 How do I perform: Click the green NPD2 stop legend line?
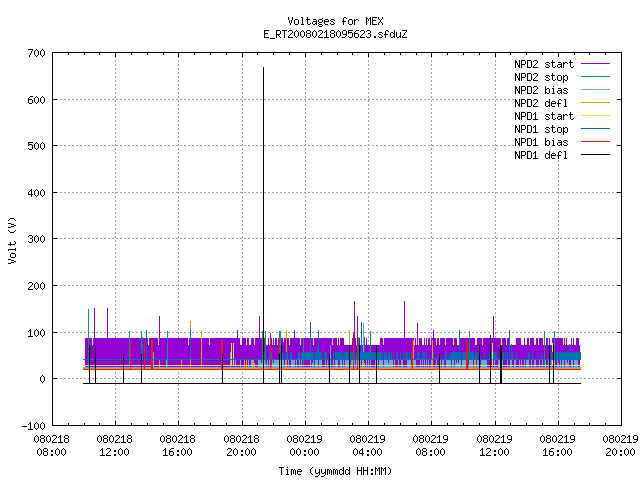[x=596, y=76]
